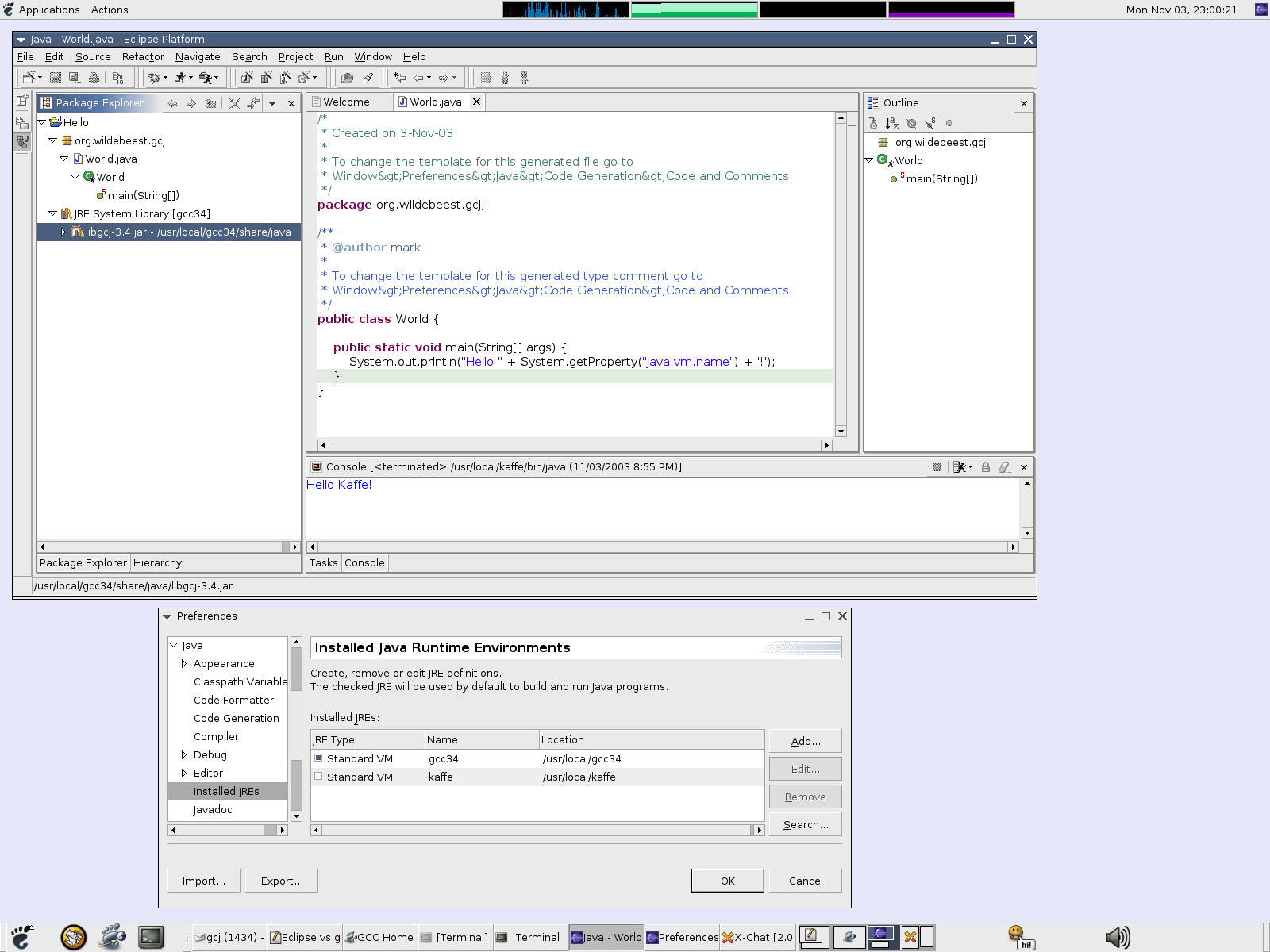This screenshot has width=1270, height=952.
Task: Click the Add... button in Preferences
Action: click(806, 741)
